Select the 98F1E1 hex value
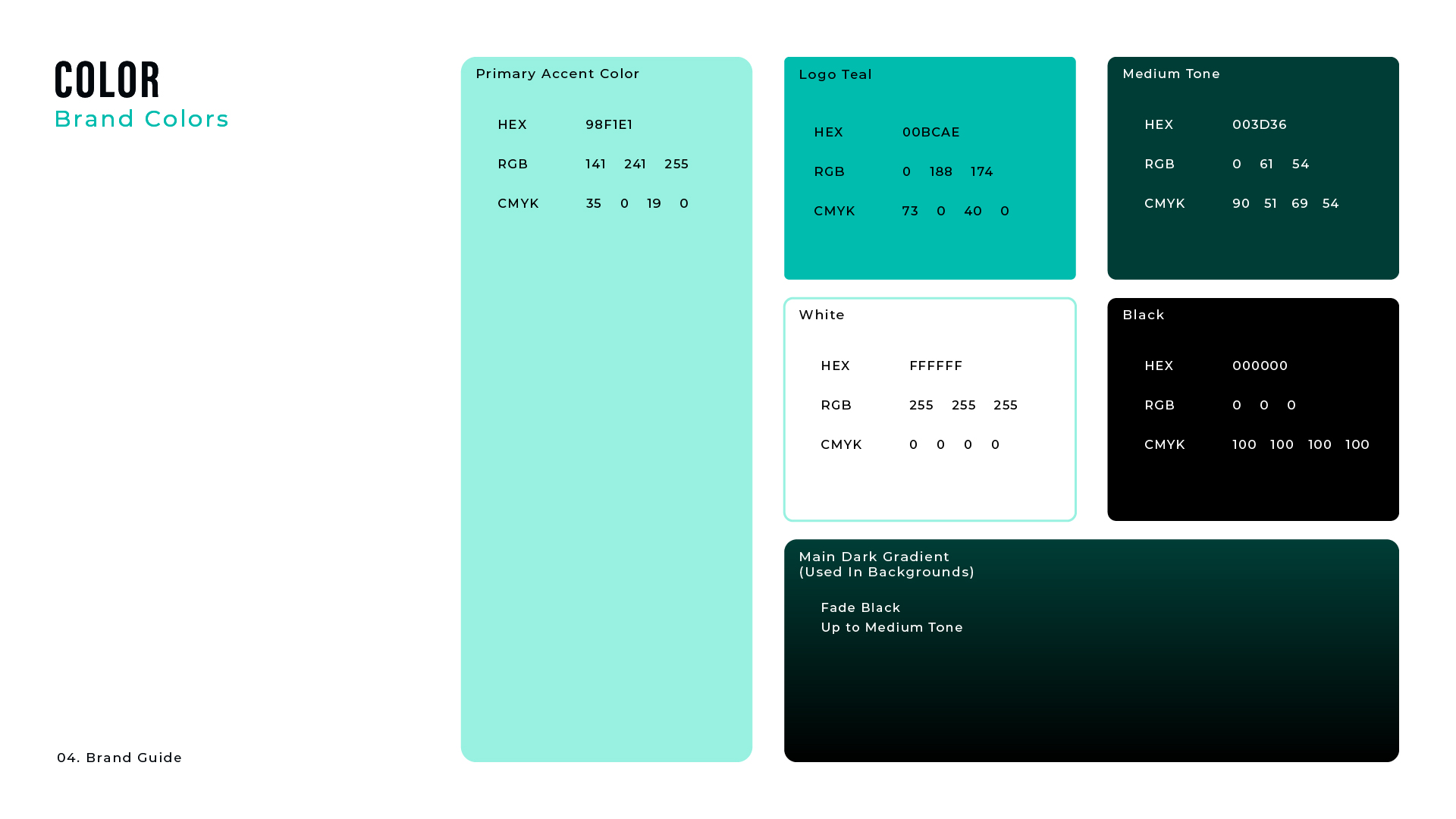 609,124
